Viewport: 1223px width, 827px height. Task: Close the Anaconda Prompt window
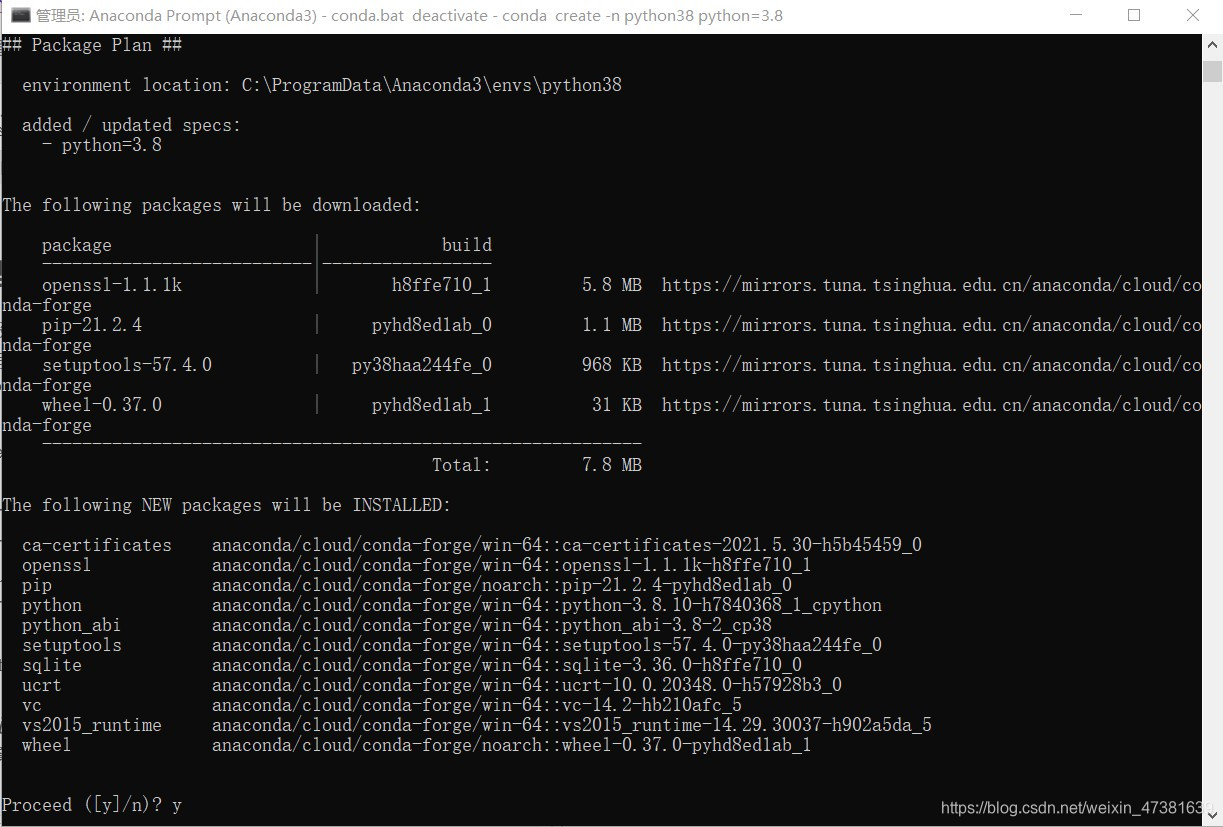(x=1193, y=15)
